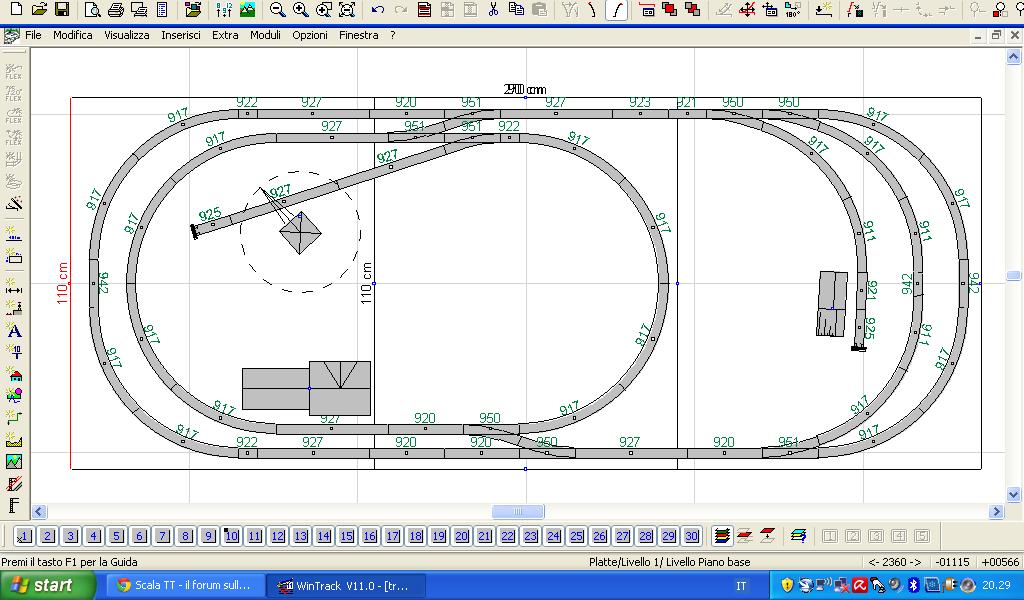Select layer 30
The width and height of the screenshot is (1024, 600).
pos(691,536)
